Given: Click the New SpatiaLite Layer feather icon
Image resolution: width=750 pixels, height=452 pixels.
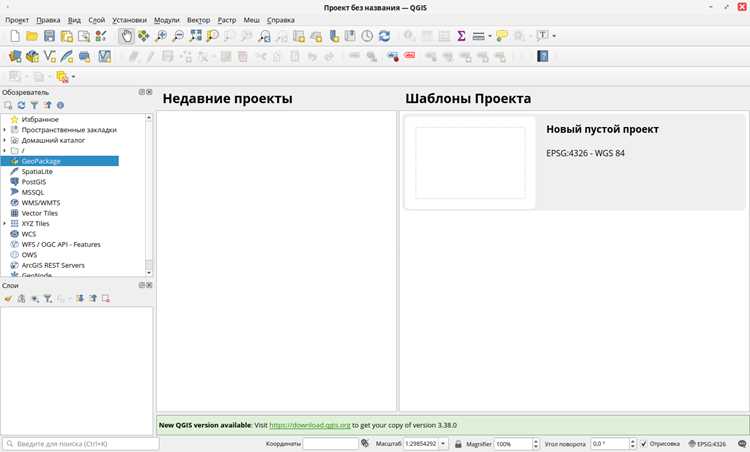Looking at the screenshot, I should click(67, 56).
